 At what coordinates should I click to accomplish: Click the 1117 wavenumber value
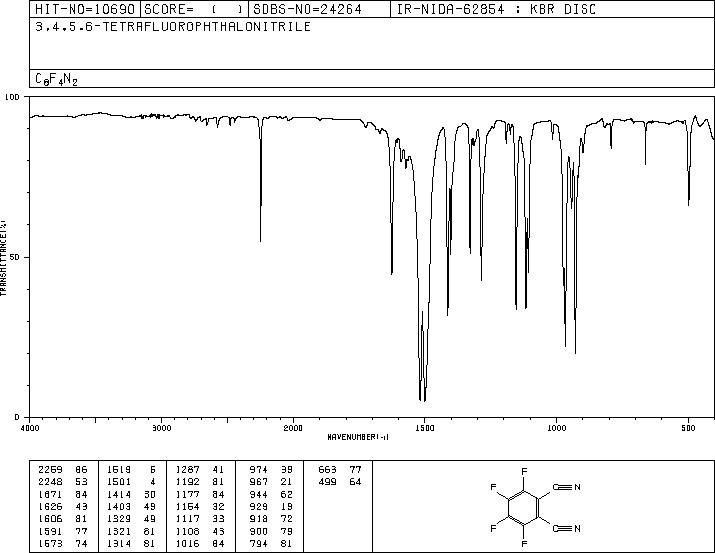pyautogui.click(x=187, y=519)
